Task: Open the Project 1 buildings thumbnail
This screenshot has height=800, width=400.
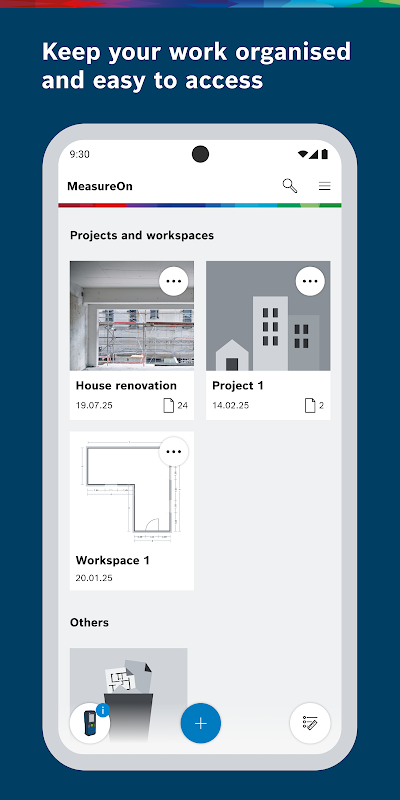Action: 268,316
